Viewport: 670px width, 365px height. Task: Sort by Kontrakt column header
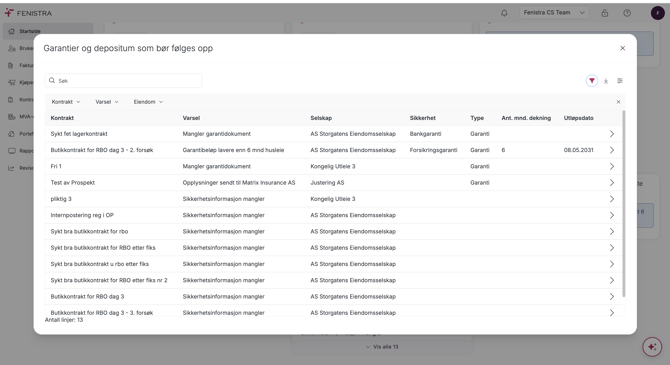click(x=62, y=118)
